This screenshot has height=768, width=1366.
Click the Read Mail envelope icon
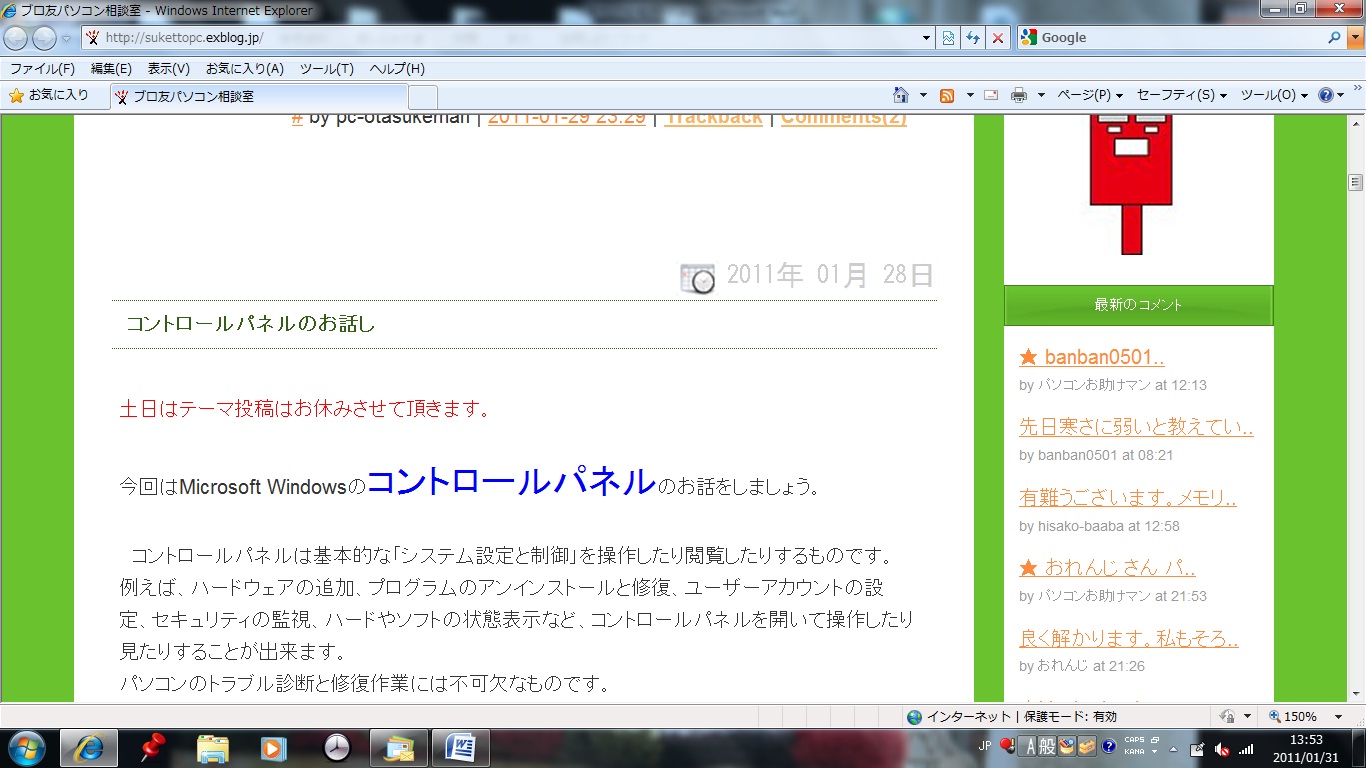pos(991,95)
